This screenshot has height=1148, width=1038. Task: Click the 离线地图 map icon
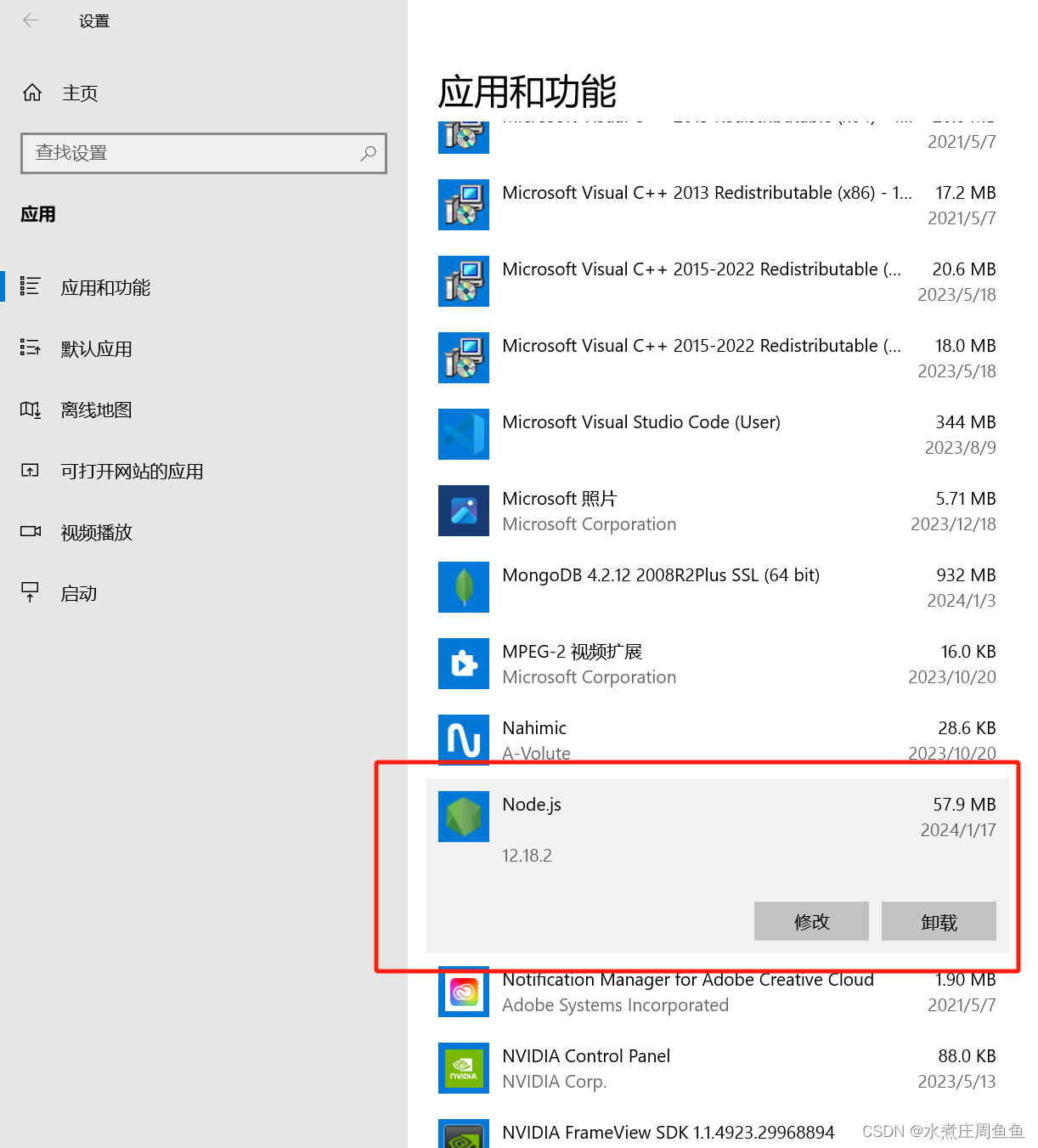pyautogui.click(x=31, y=410)
